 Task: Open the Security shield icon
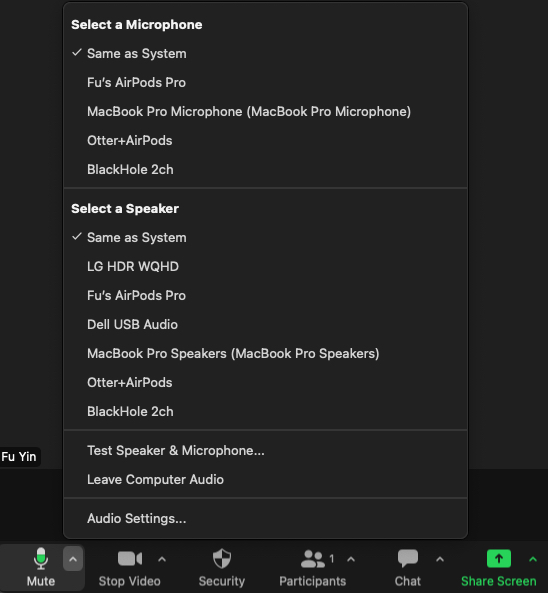222,559
